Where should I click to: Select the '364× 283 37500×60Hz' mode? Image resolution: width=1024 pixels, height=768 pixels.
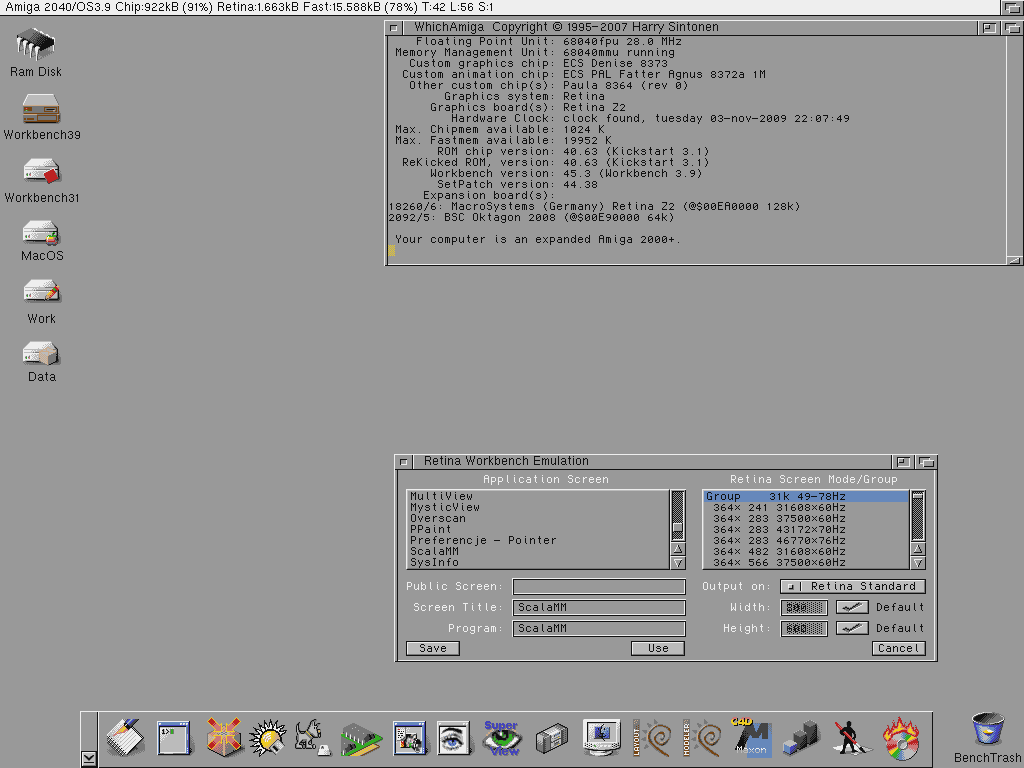tap(806, 519)
